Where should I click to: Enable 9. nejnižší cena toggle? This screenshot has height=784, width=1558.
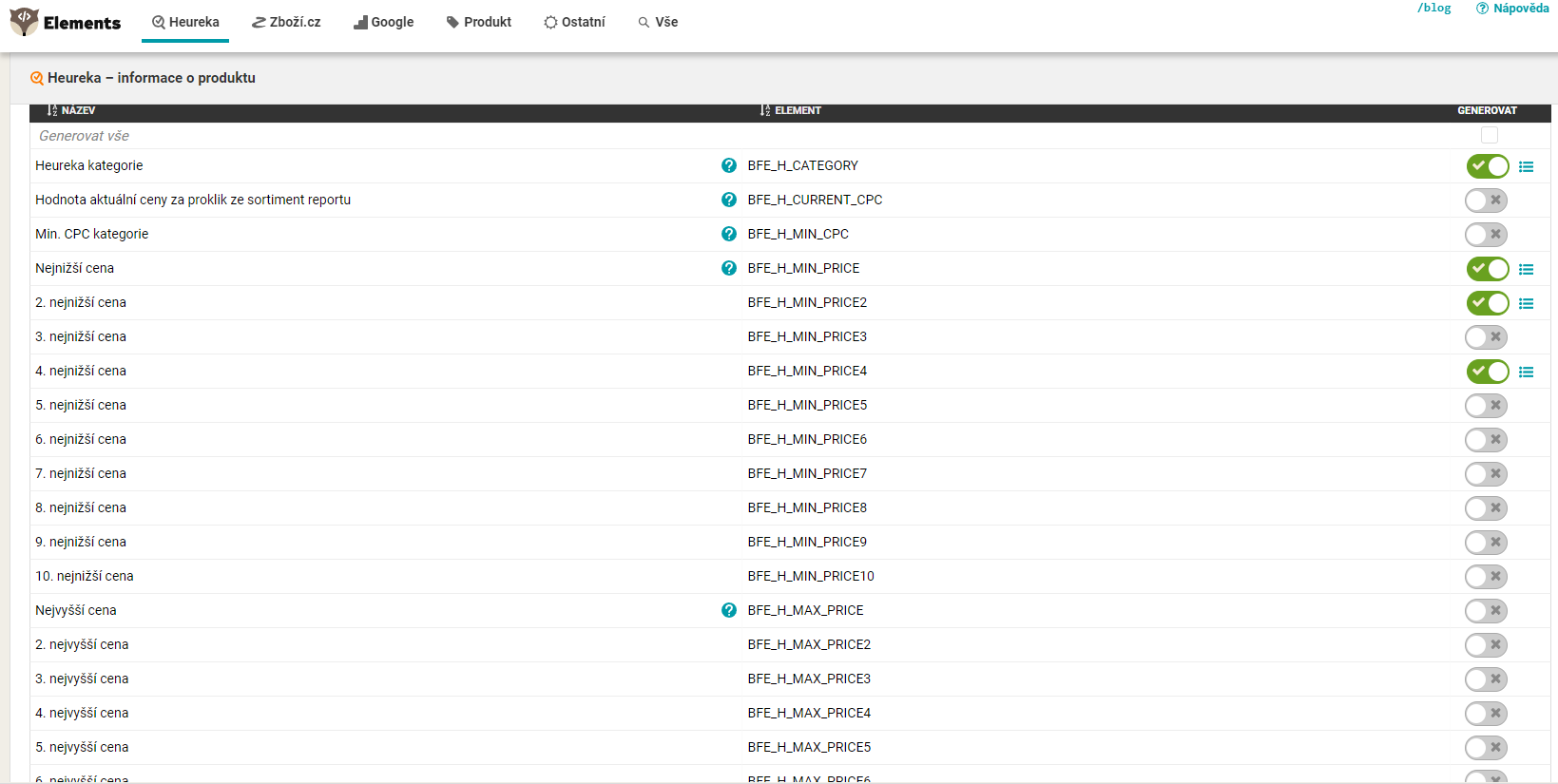[x=1486, y=543]
